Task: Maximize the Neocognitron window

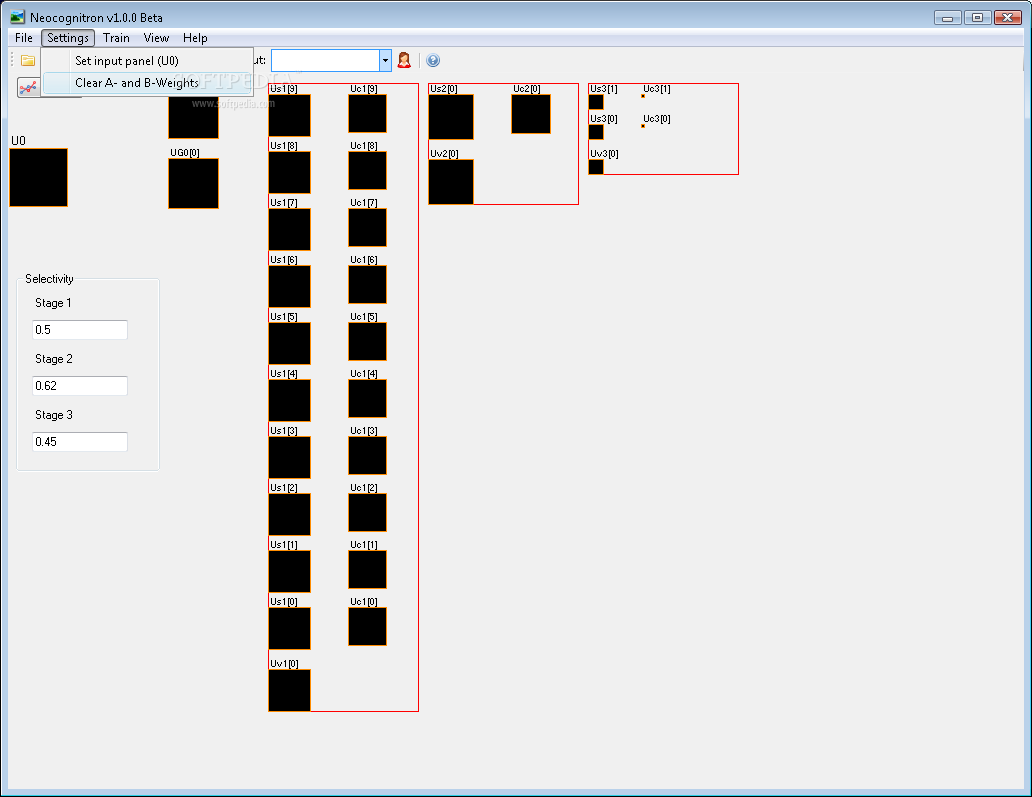Action: [x=977, y=18]
